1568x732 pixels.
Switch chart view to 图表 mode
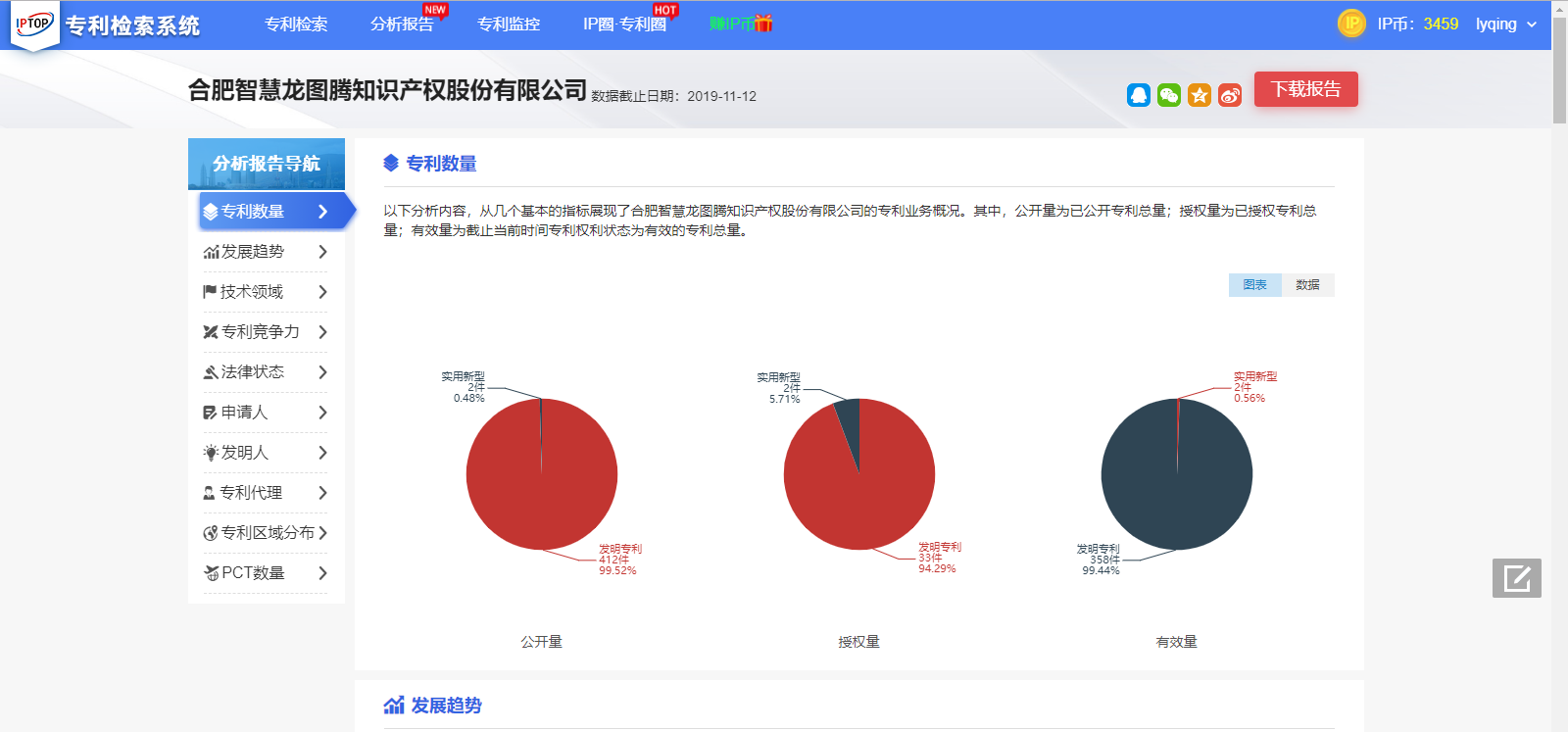(1254, 285)
